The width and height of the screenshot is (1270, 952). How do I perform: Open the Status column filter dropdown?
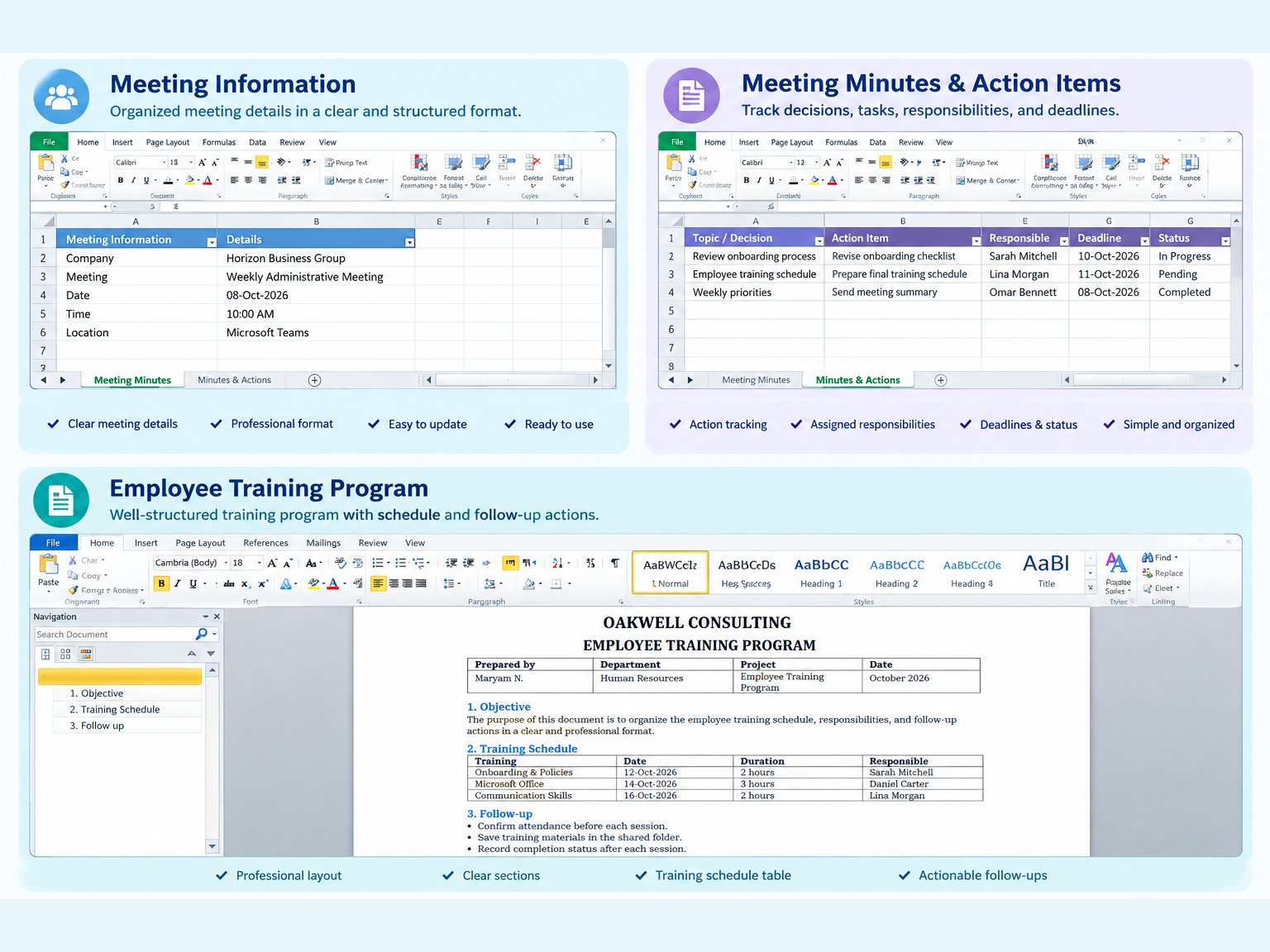[x=1225, y=240]
